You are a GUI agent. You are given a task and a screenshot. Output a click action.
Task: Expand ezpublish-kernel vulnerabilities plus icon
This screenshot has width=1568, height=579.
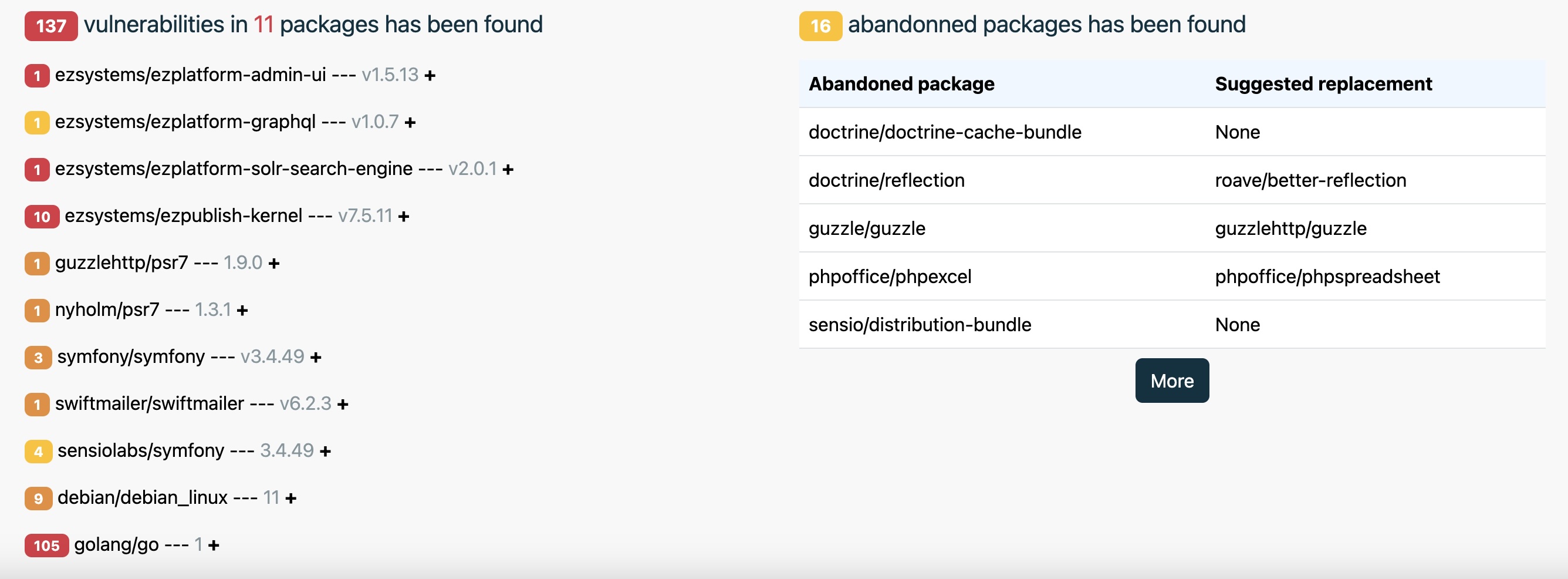coord(404,216)
